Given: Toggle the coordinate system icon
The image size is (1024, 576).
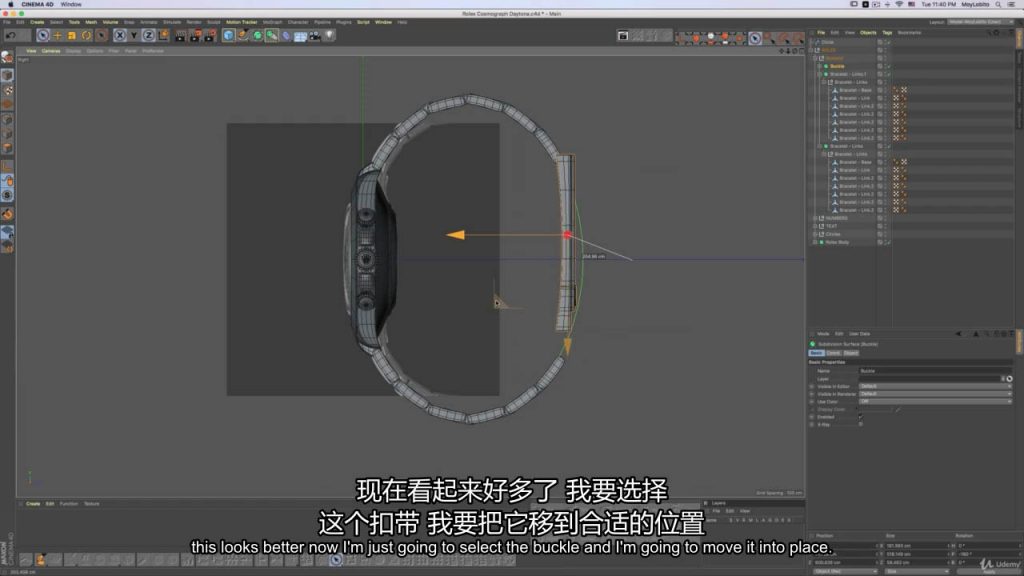Looking at the screenshot, I should click(163, 36).
